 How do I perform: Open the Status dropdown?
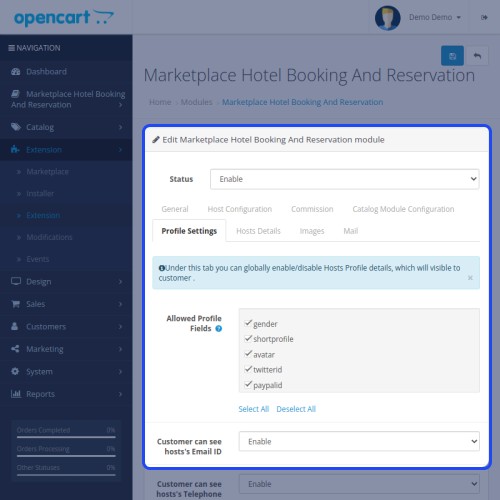345,179
